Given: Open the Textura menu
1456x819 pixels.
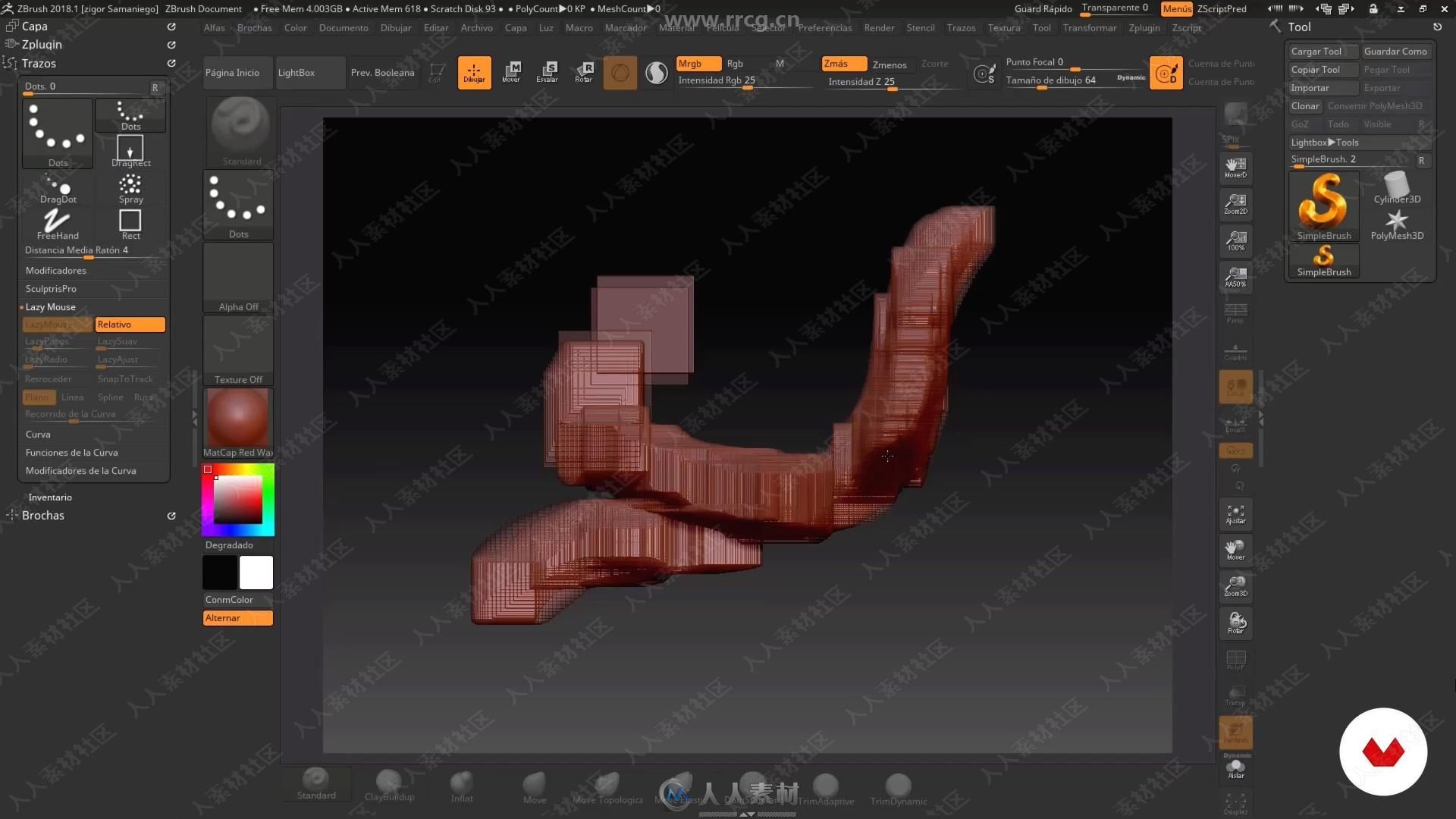Looking at the screenshot, I should 1003,27.
